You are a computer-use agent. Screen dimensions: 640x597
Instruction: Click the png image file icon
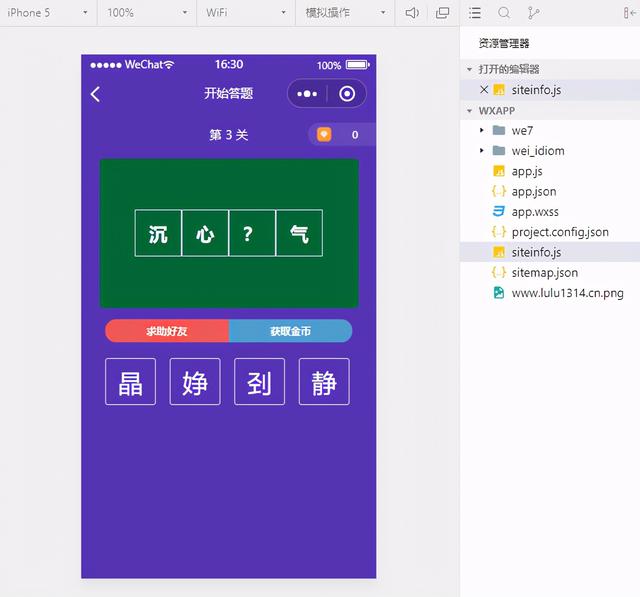point(499,293)
